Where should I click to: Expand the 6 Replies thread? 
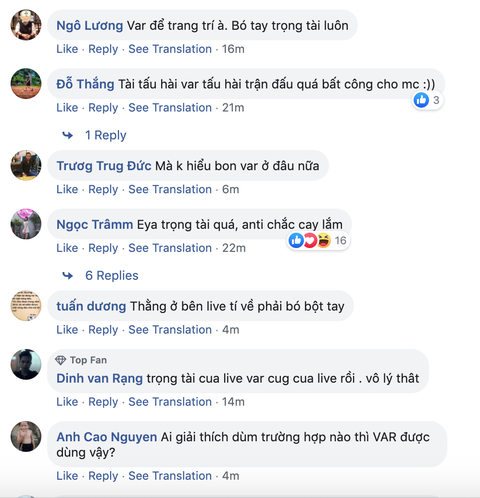(112, 275)
